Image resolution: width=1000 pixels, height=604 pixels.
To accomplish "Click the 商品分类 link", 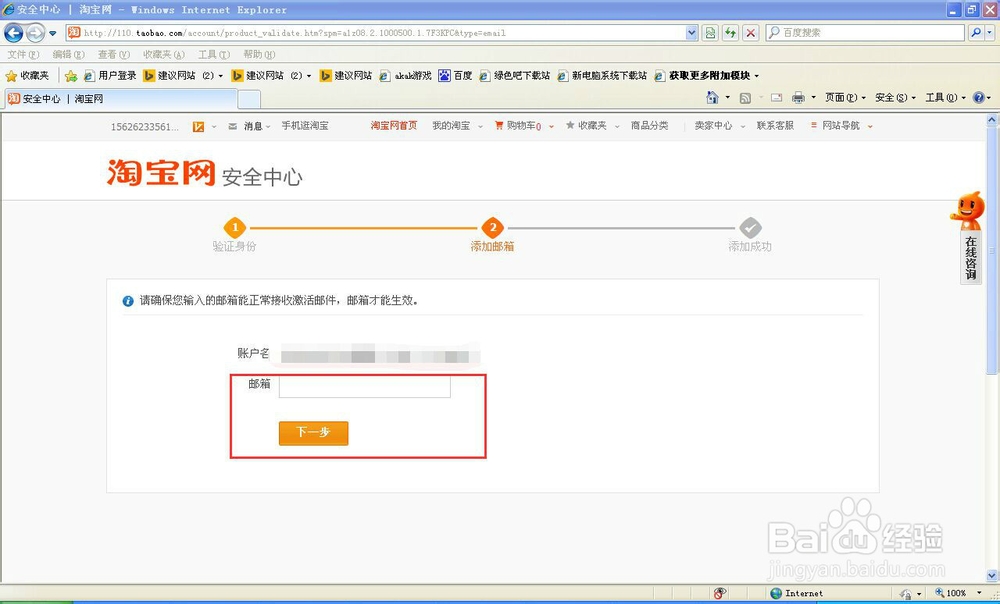I will 649,126.
